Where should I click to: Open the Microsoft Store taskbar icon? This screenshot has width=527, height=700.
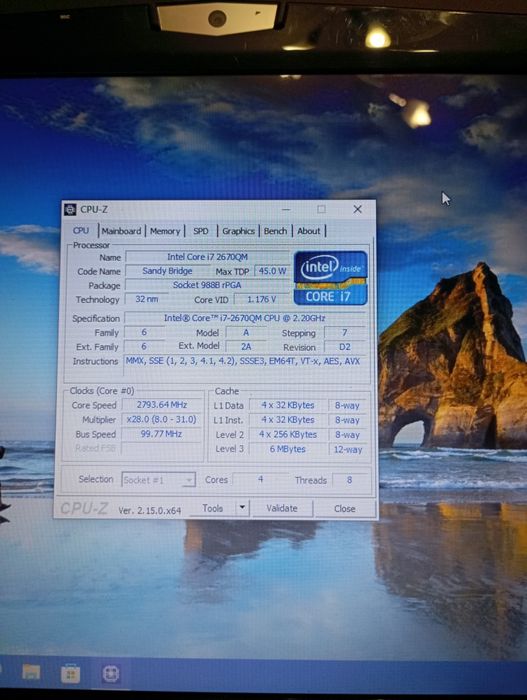(x=71, y=674)
